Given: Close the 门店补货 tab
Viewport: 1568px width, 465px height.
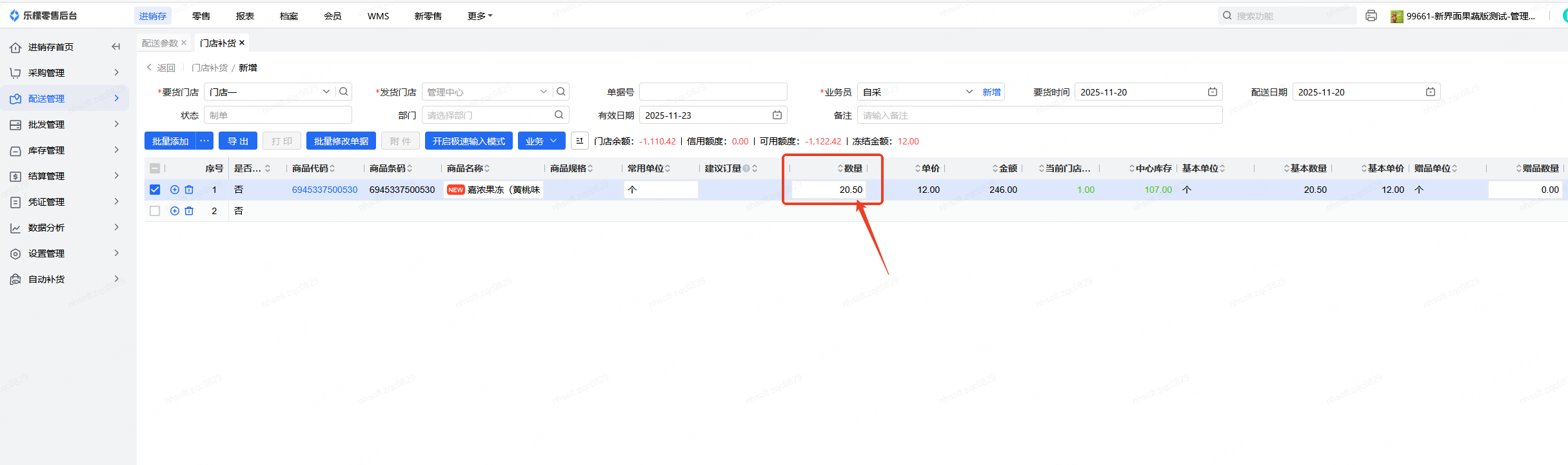Looking at the screenshot, I should pyautogui.click(x=242, y=43).
